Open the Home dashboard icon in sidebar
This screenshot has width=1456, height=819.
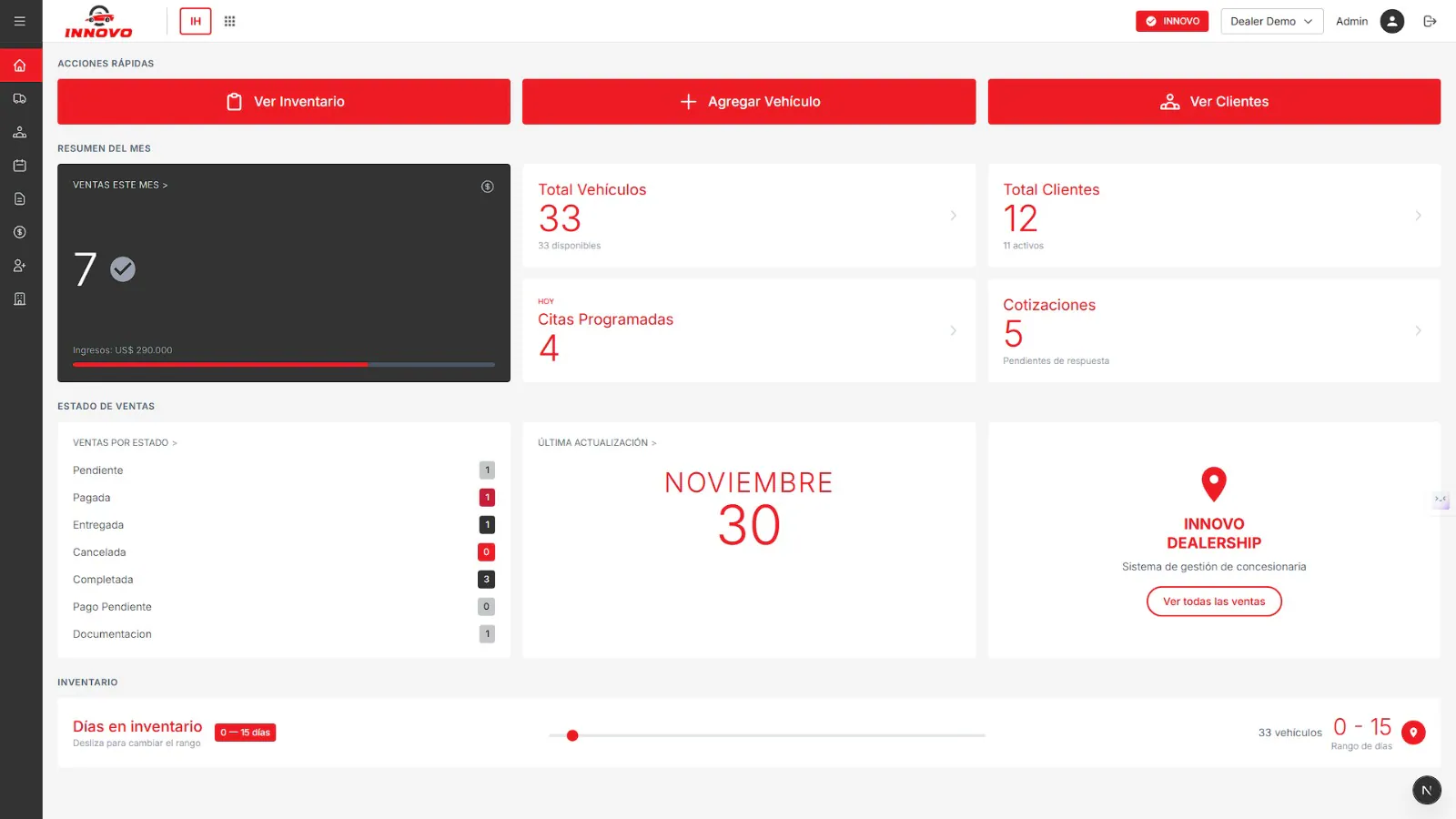pos(20,65)
